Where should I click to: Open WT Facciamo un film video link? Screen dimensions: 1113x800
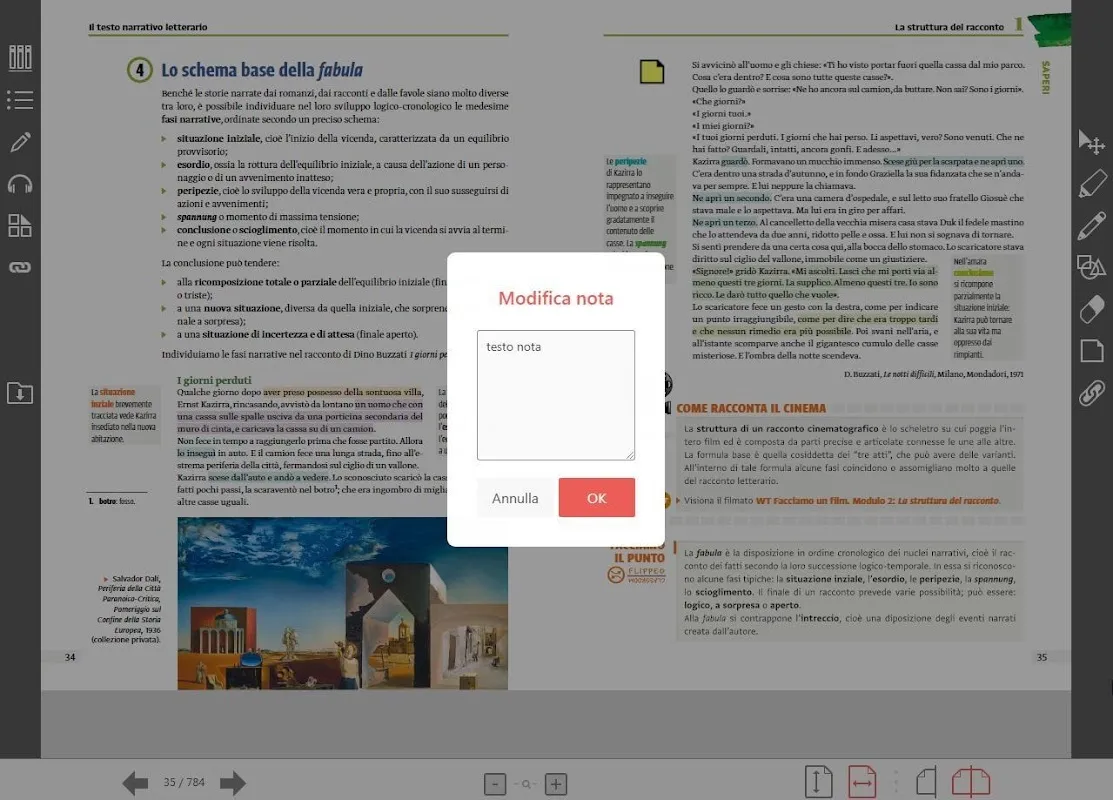(x=877, y=500)
